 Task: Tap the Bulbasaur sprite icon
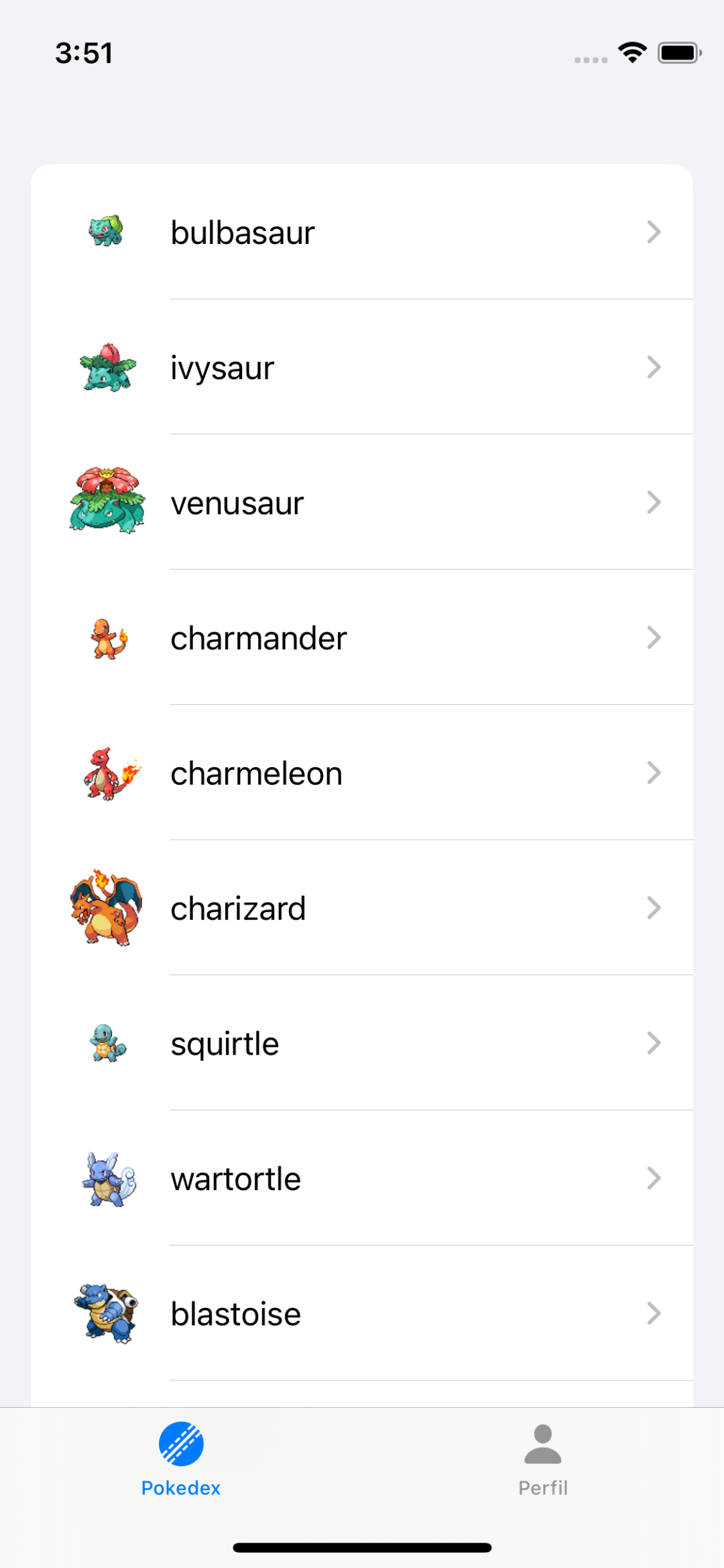point(106,231)
